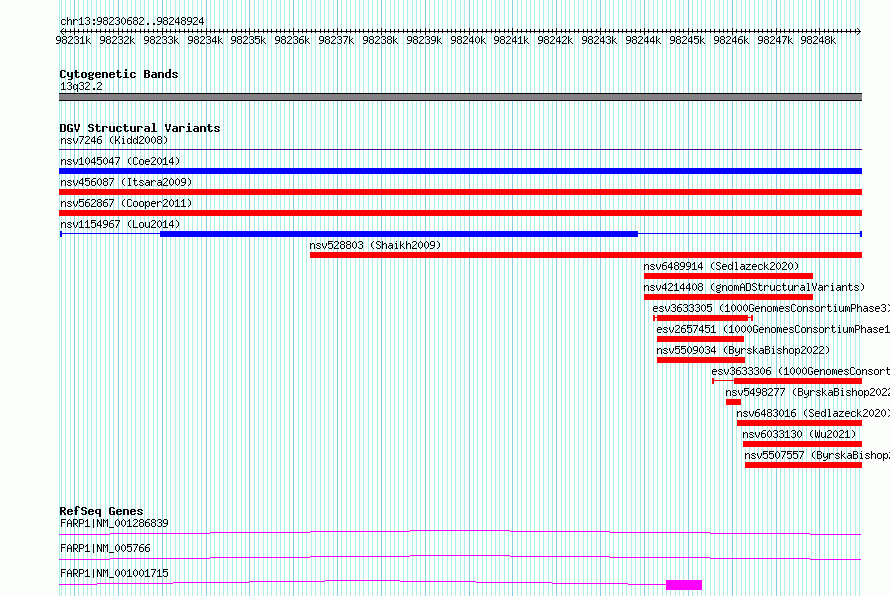Select the red nsv6033130 bar
890x596 pixels.
(803, 444)
